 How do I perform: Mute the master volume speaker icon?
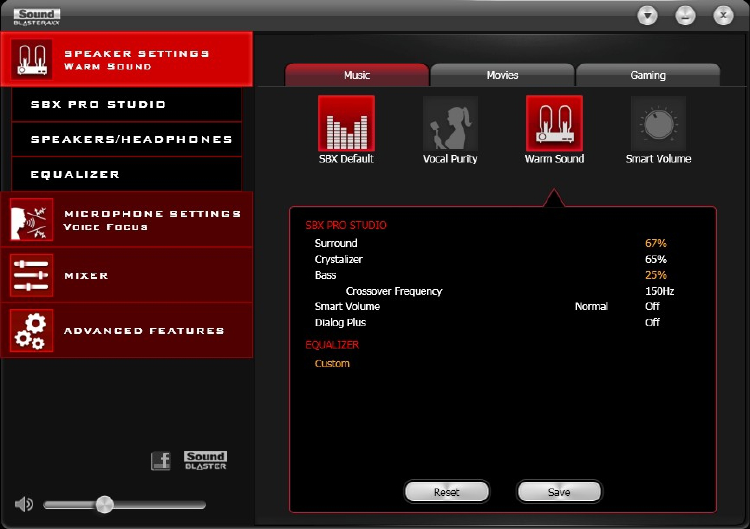tap(23, 504)
